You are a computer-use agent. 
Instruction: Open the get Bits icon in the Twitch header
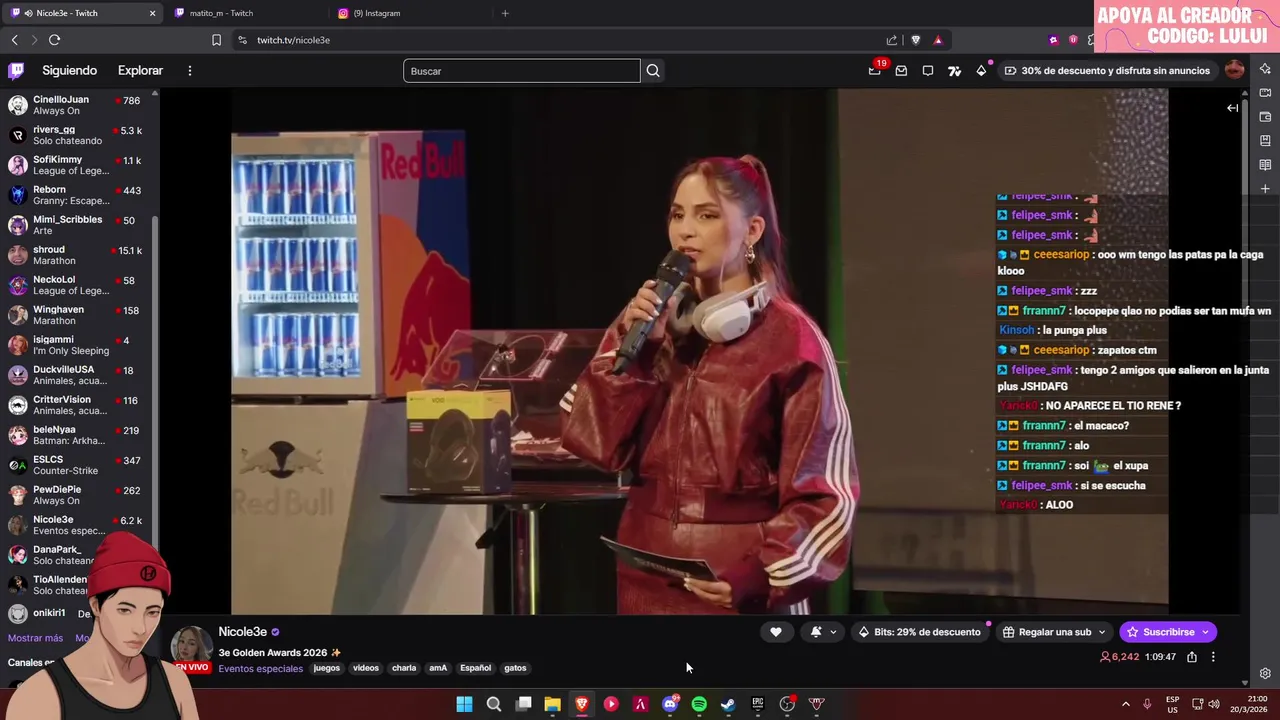point(981,71)
